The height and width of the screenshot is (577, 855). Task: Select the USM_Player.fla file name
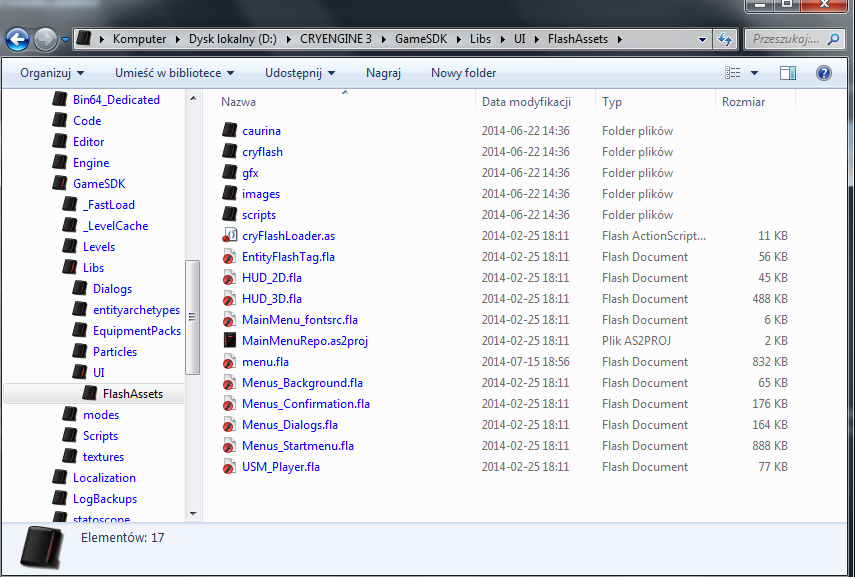[281, 467]
